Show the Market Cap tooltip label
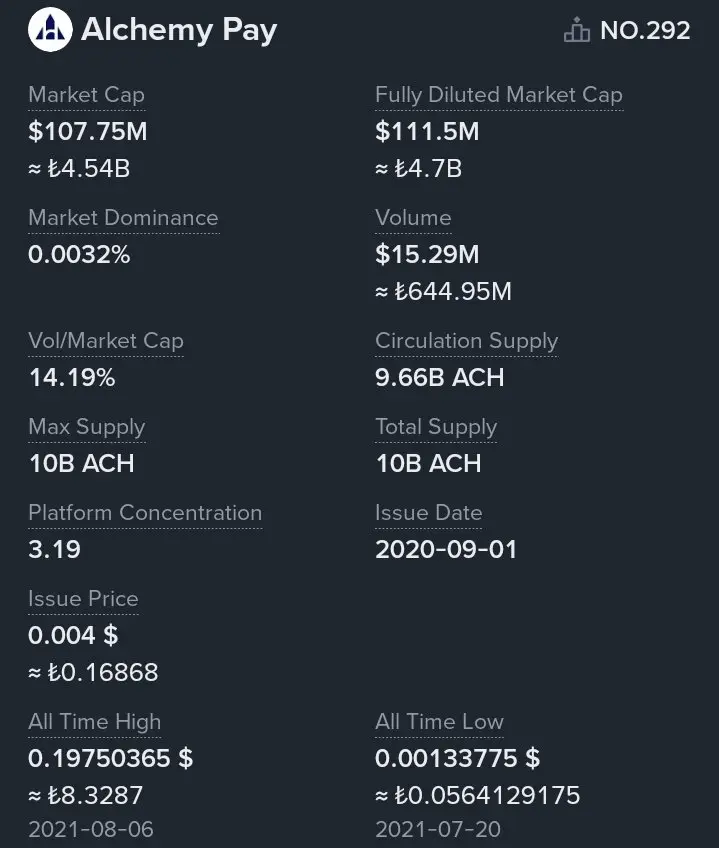 [x=87, y=95]
